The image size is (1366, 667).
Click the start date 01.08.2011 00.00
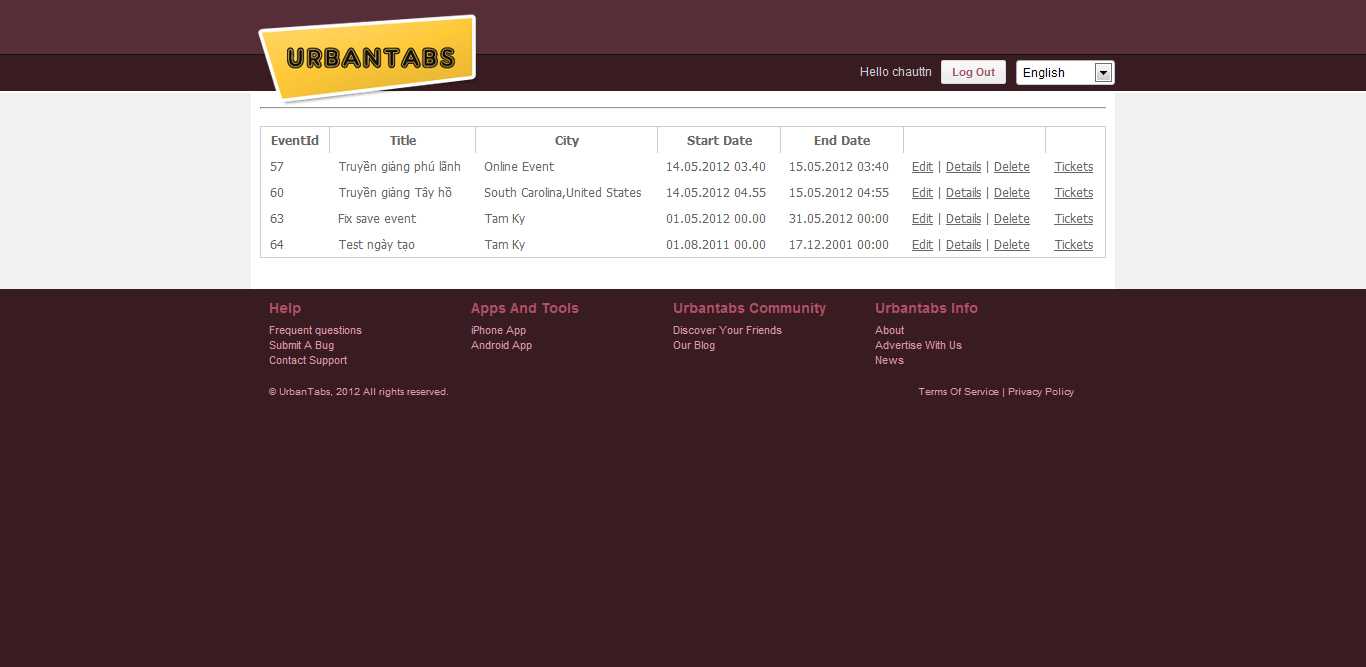coord(716,245)
